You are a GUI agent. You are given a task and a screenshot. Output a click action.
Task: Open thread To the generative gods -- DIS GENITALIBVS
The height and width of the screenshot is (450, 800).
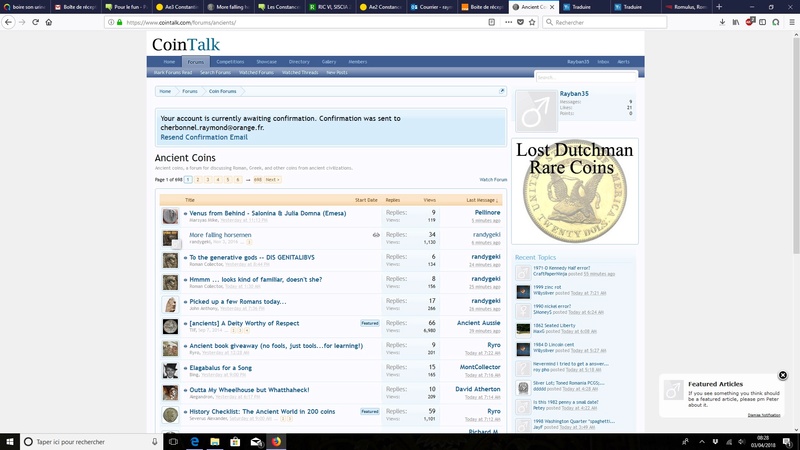[x=252, y=258]
